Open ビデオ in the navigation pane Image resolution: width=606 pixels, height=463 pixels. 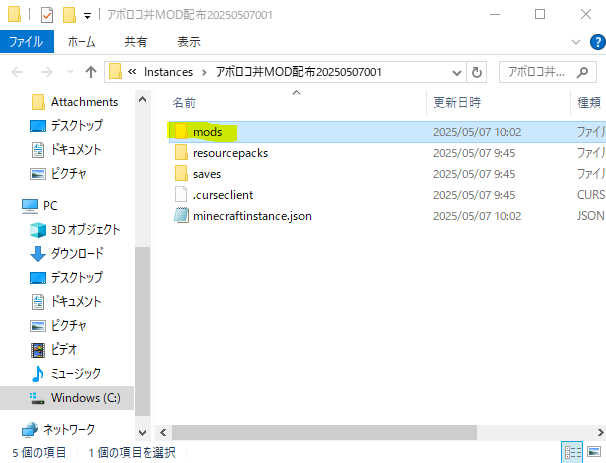pyautogui.click(x=64, y=349)
